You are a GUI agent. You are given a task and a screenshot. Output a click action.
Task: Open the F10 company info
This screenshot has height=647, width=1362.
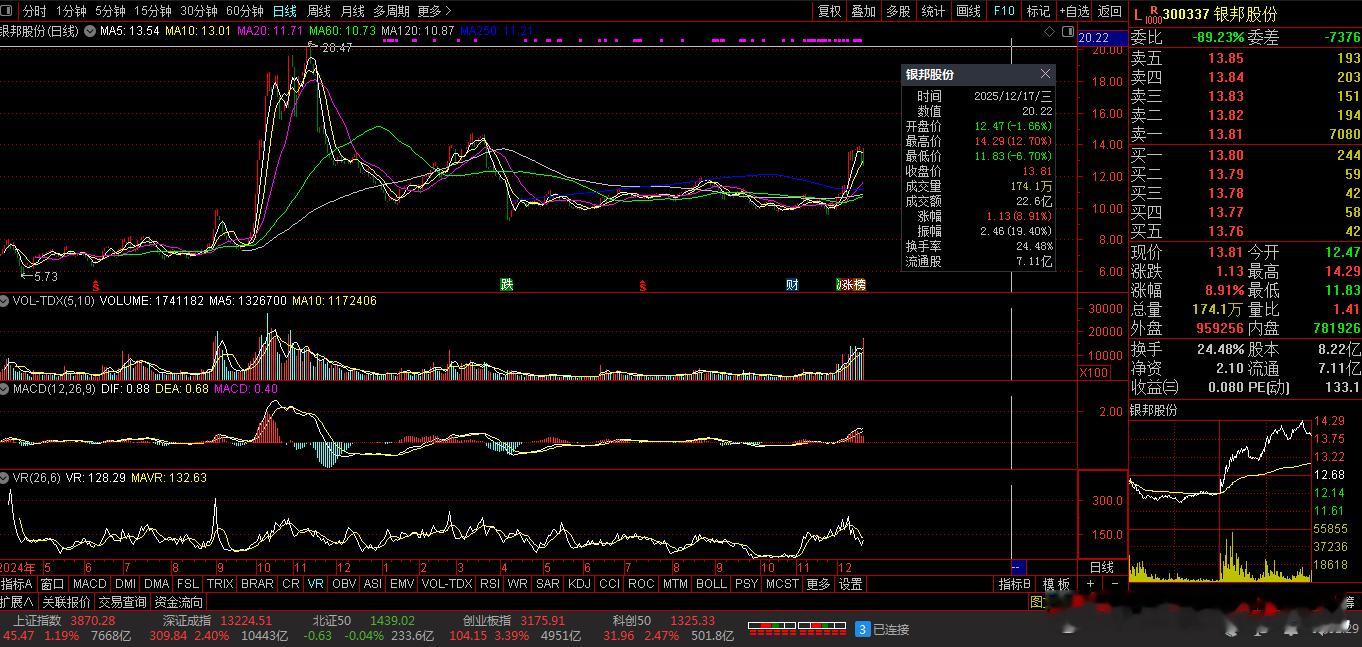point(1003,11)
